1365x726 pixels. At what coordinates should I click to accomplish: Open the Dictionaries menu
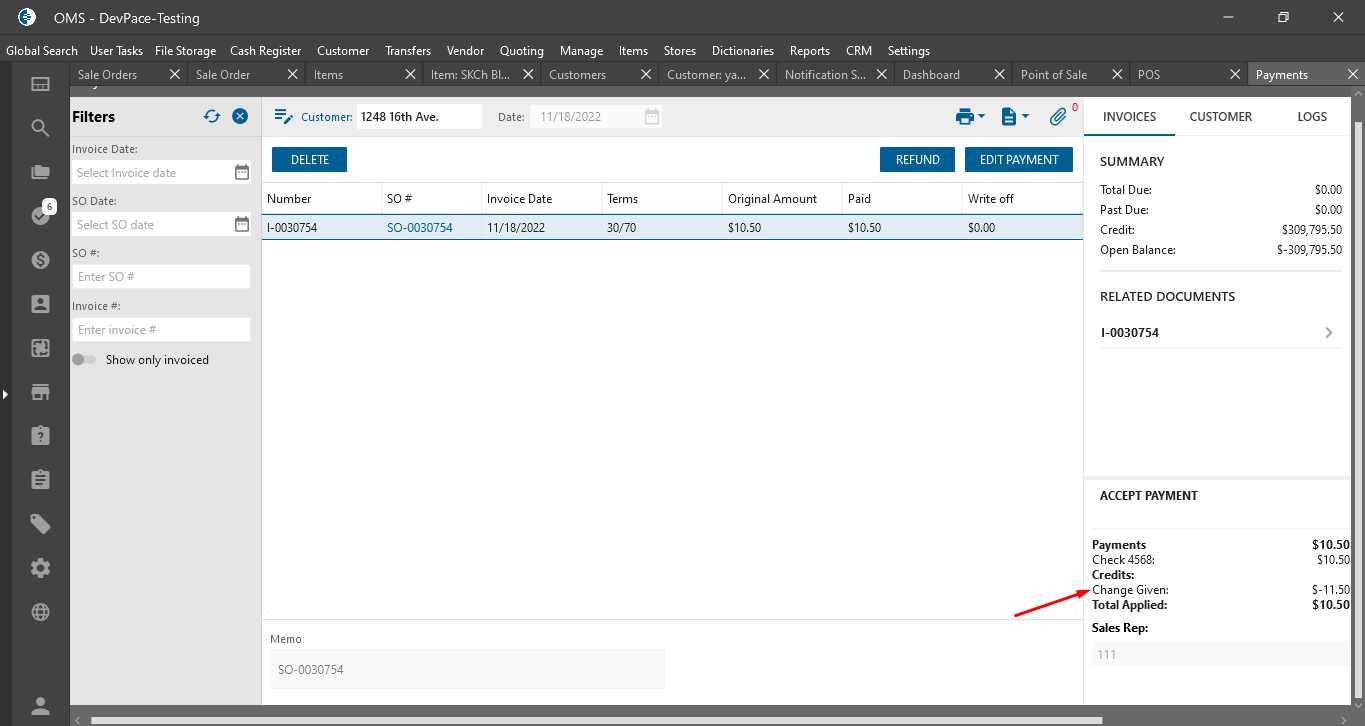[743, 50]
